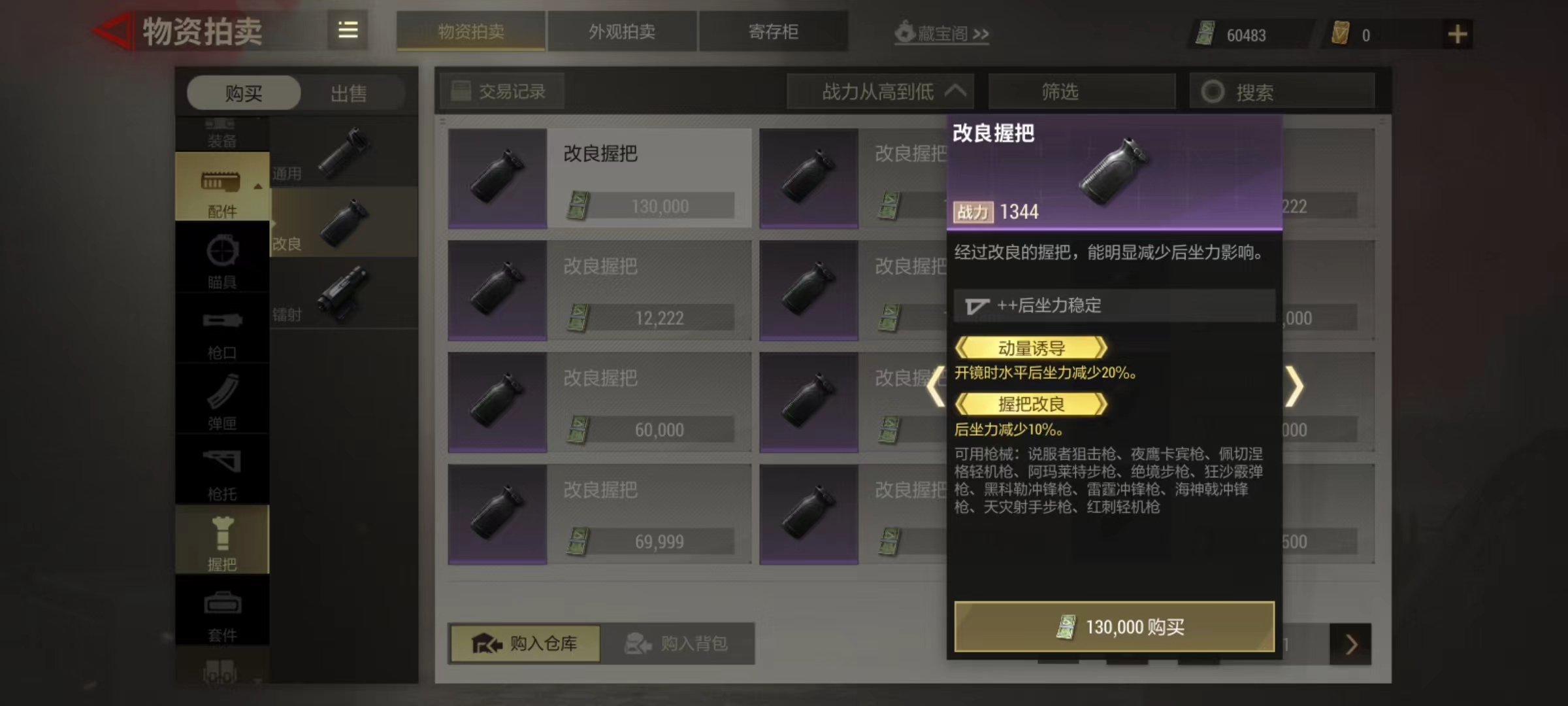Switch to 出售 sell mode
Image resolution: width=1568 pixels, height=706 pixels.
348,93
